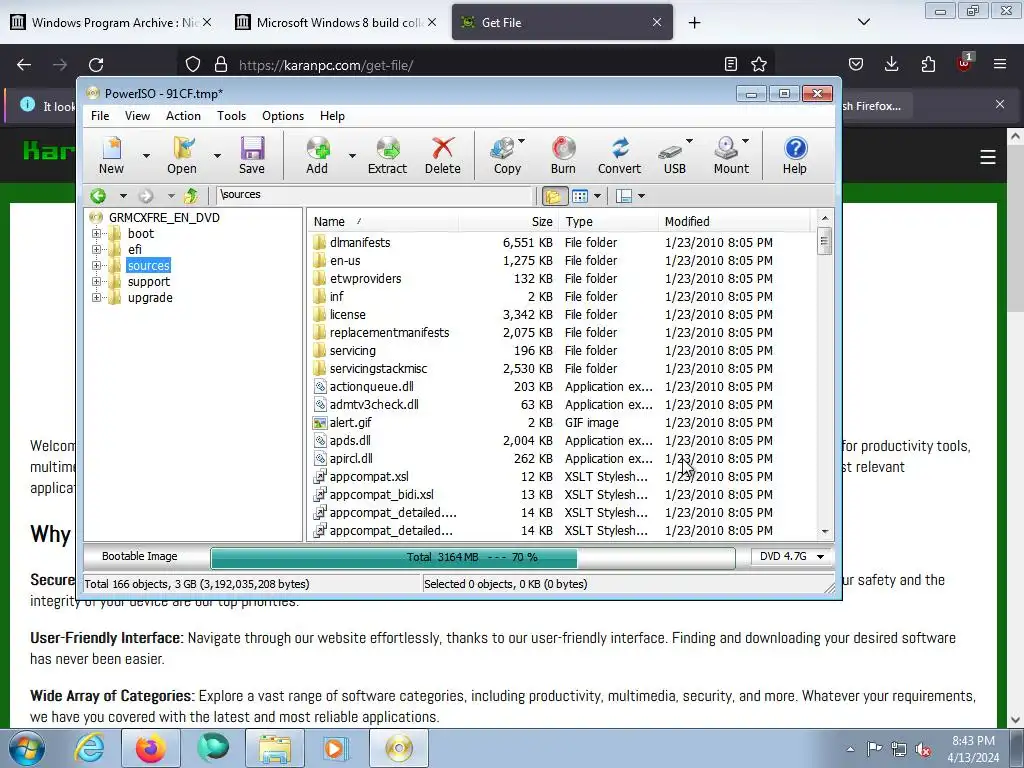This screenshot has height=768, width=1024.
Task: Click the Bootable Image label
Action: 139,556
